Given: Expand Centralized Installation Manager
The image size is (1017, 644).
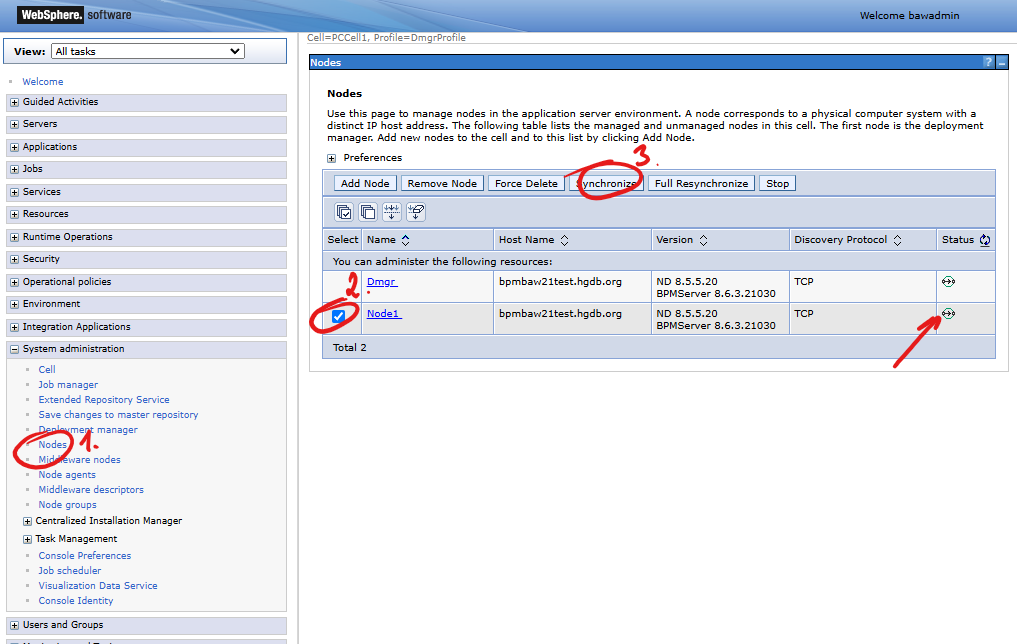Looking at the screenshot, I should (x=27, y=521).
